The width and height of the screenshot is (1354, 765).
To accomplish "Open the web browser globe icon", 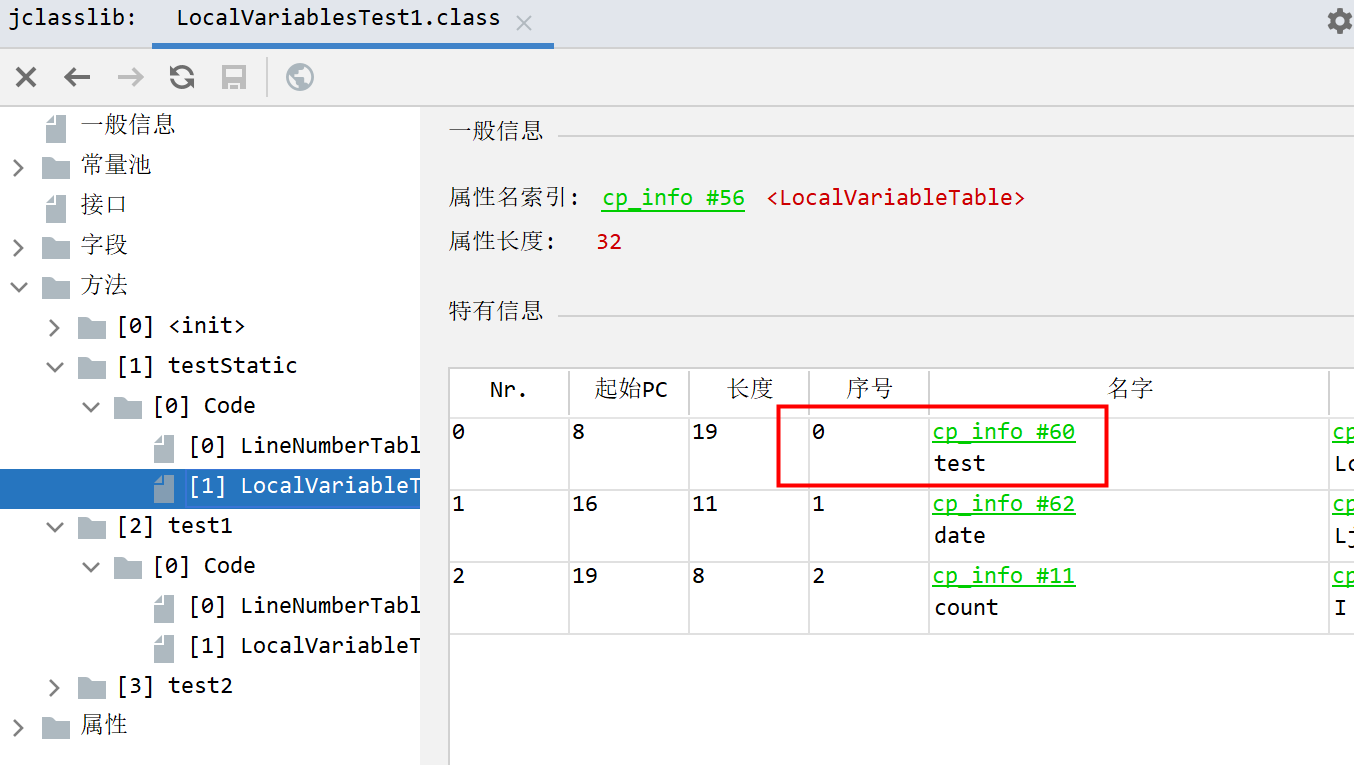I will pos(300,77).
